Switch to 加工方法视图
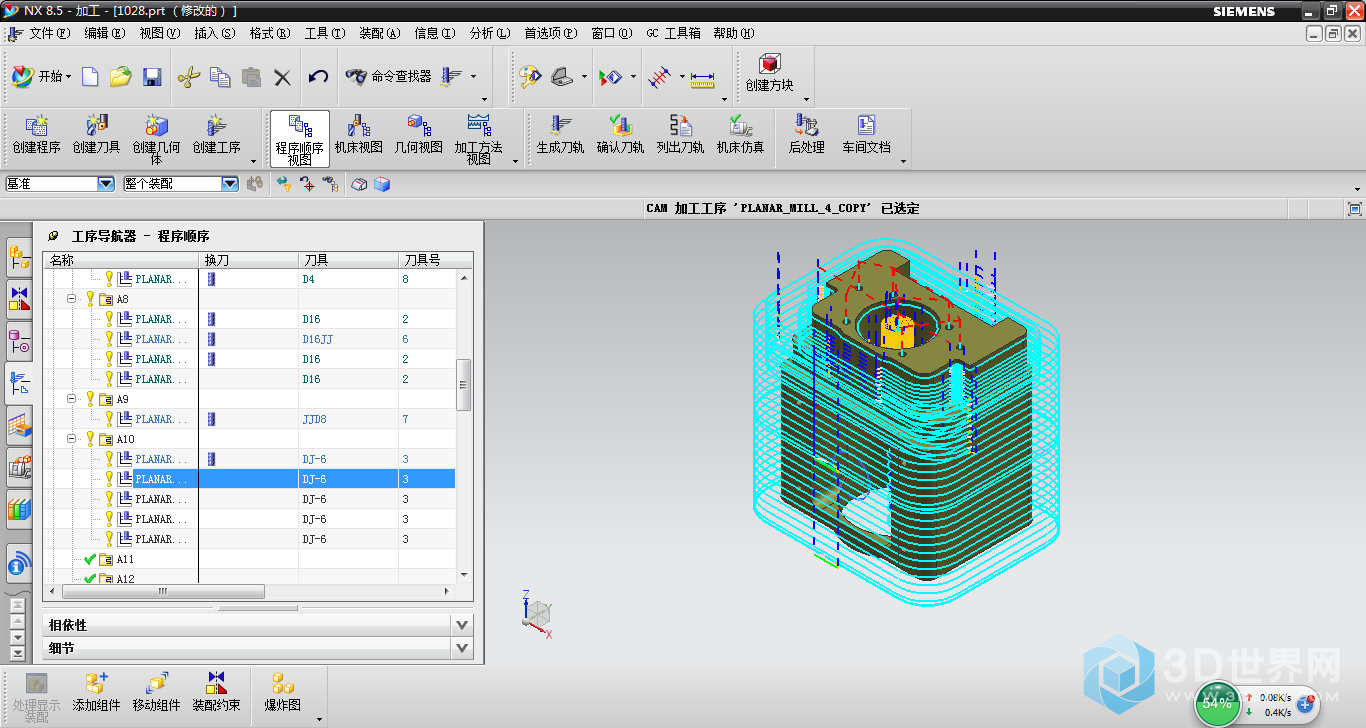Screen dimensions: 1366x728 point(479,139)
